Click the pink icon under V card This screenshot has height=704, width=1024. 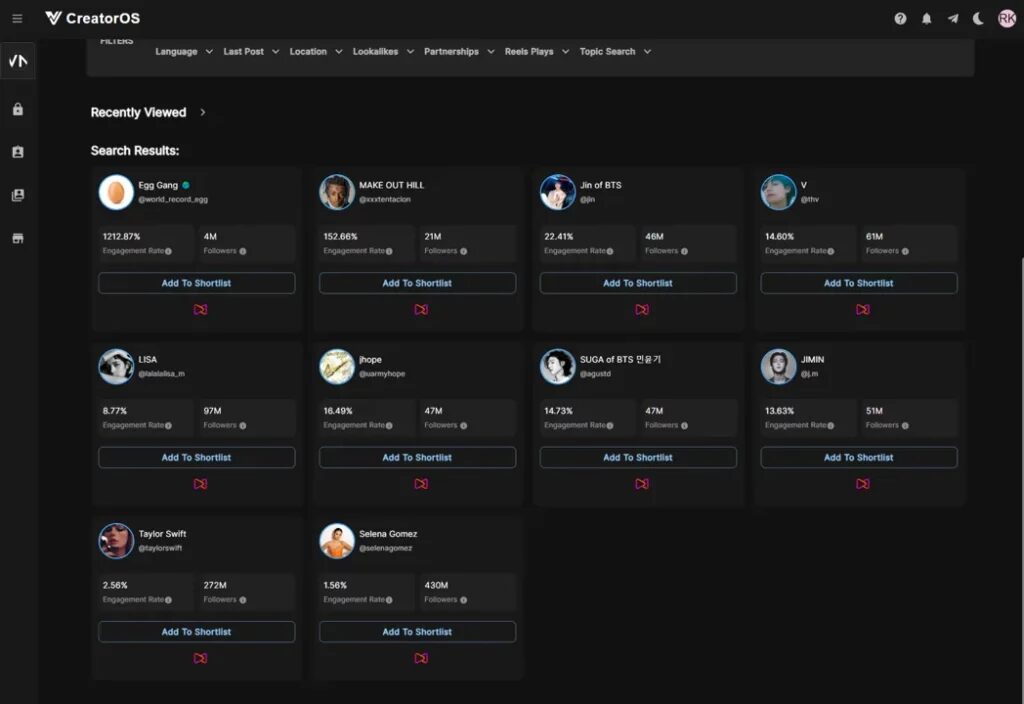click(863, 310)
